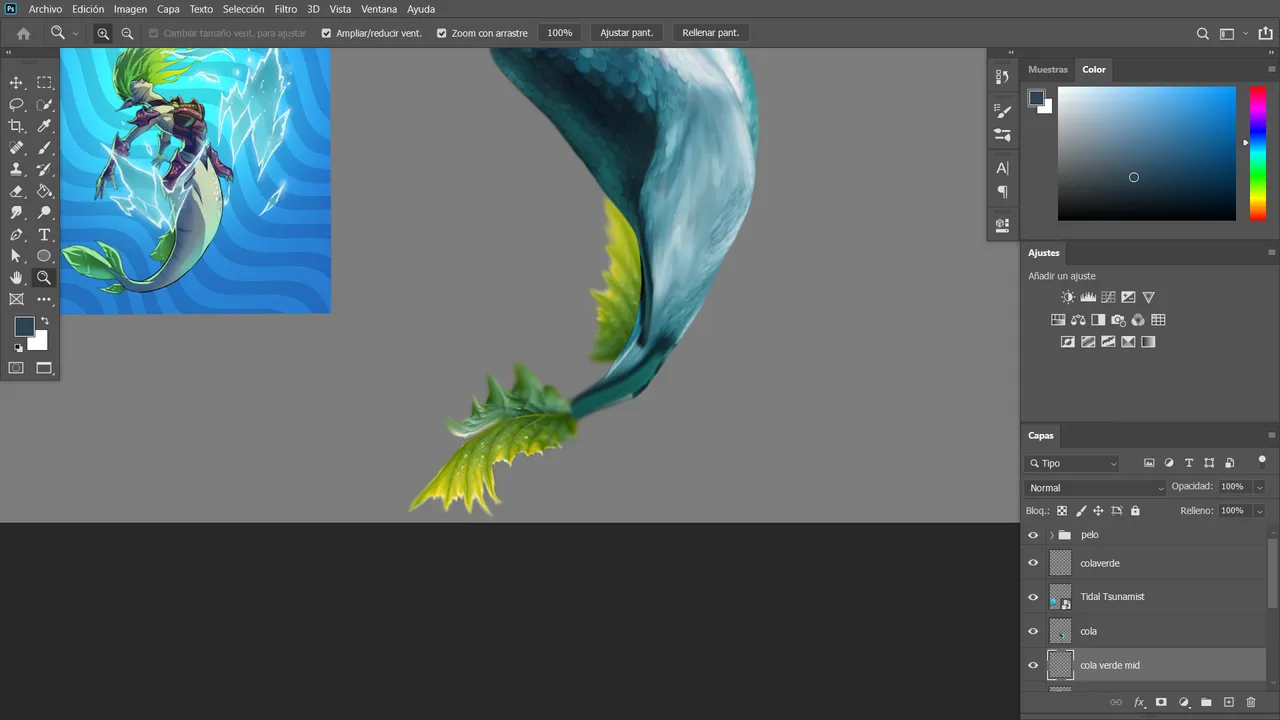Toggle layer filtering on/off switch

pos(1262,462)
